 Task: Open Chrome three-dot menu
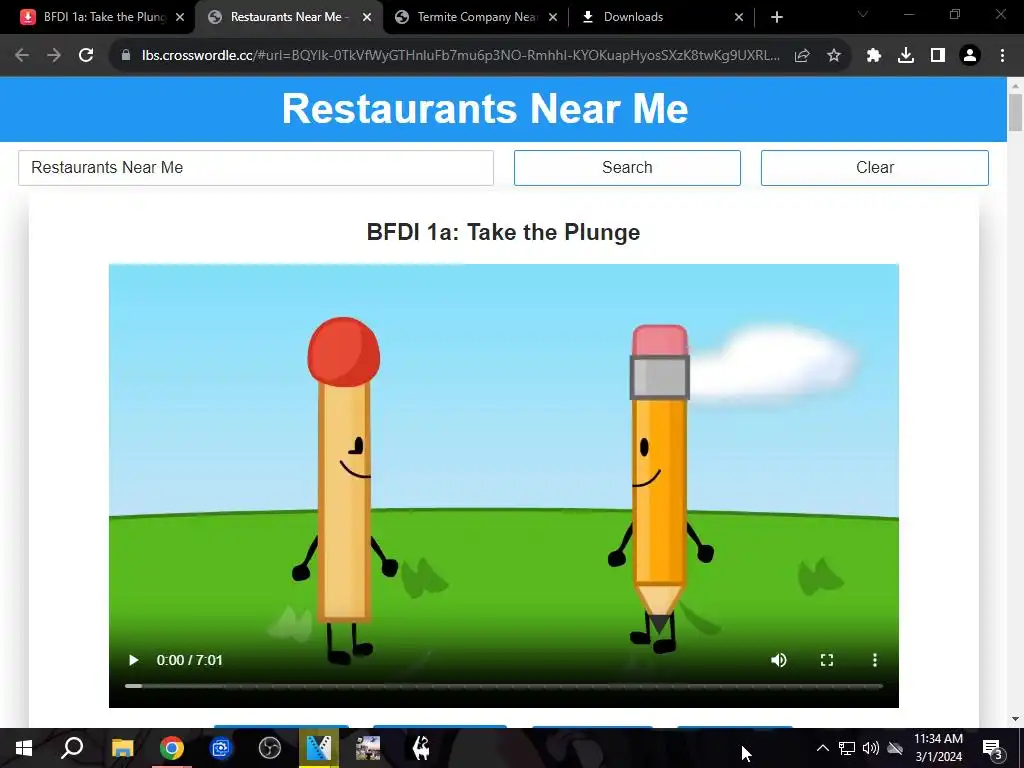[1002, 56]
